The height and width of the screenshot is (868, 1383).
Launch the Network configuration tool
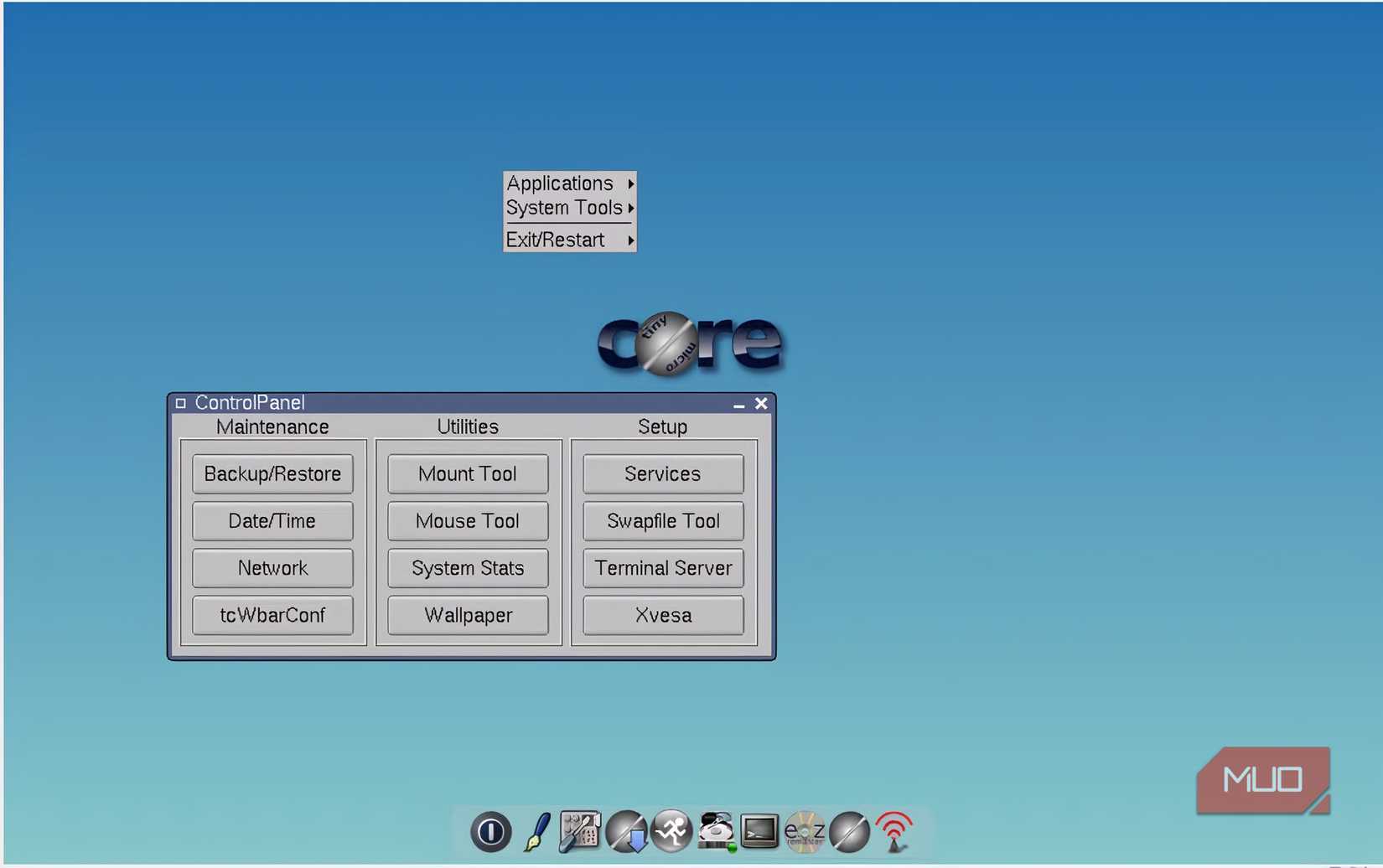[x=272, y=567]
